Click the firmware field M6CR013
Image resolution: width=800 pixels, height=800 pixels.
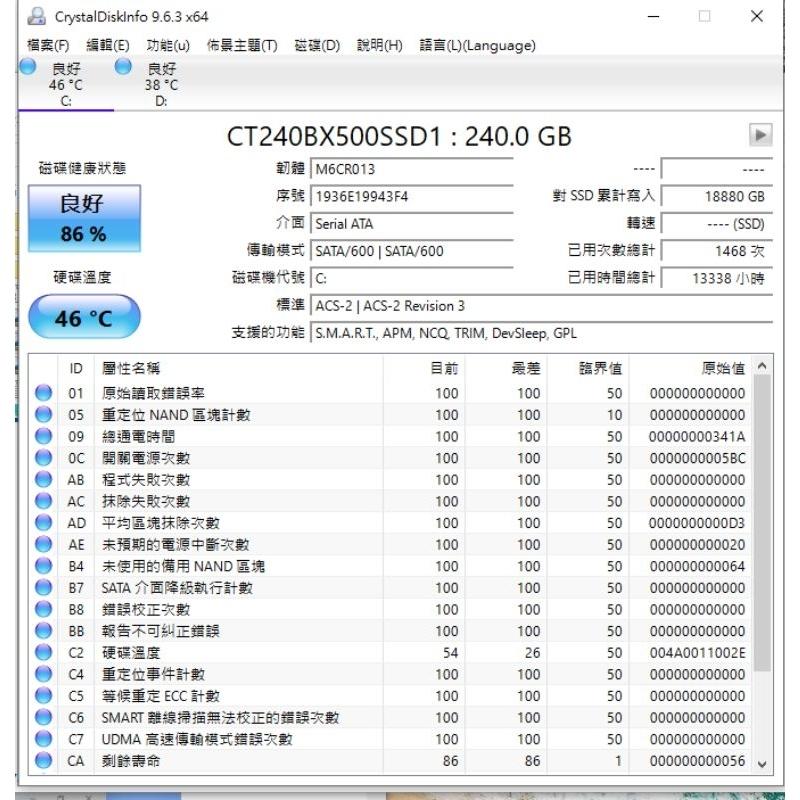pyautogui.click(x=412, y=169)
